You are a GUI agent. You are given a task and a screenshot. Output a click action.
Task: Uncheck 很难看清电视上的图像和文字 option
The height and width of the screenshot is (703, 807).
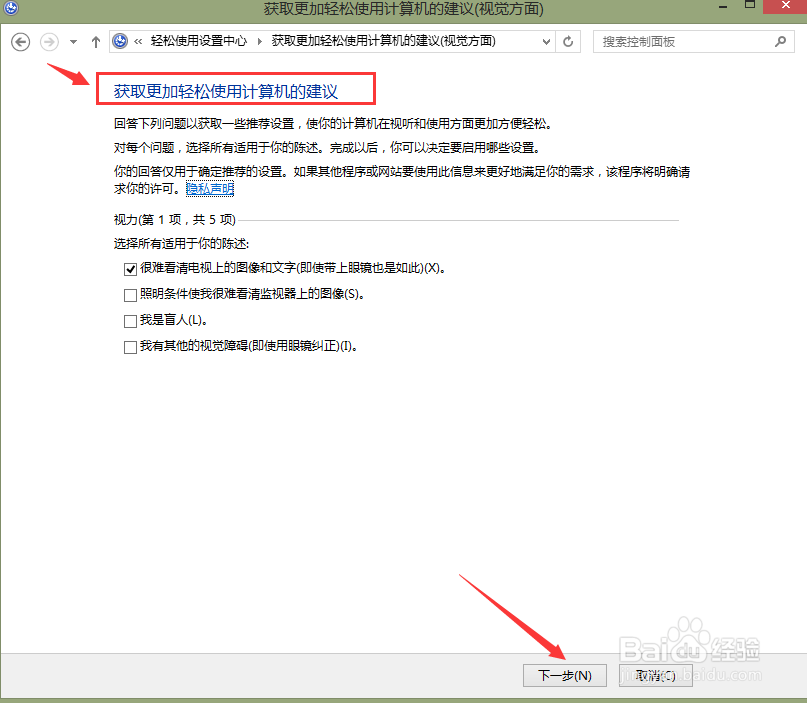pos(130,268)
